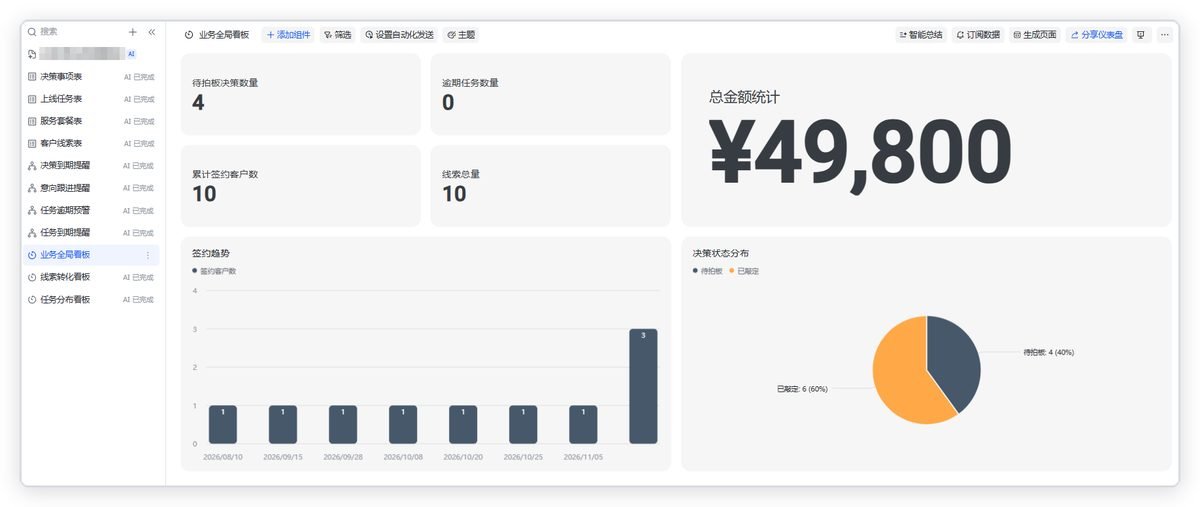Open more options for 业务全局看板 sidebar row
Screen dimensions: 1200x507
point(148,255)
